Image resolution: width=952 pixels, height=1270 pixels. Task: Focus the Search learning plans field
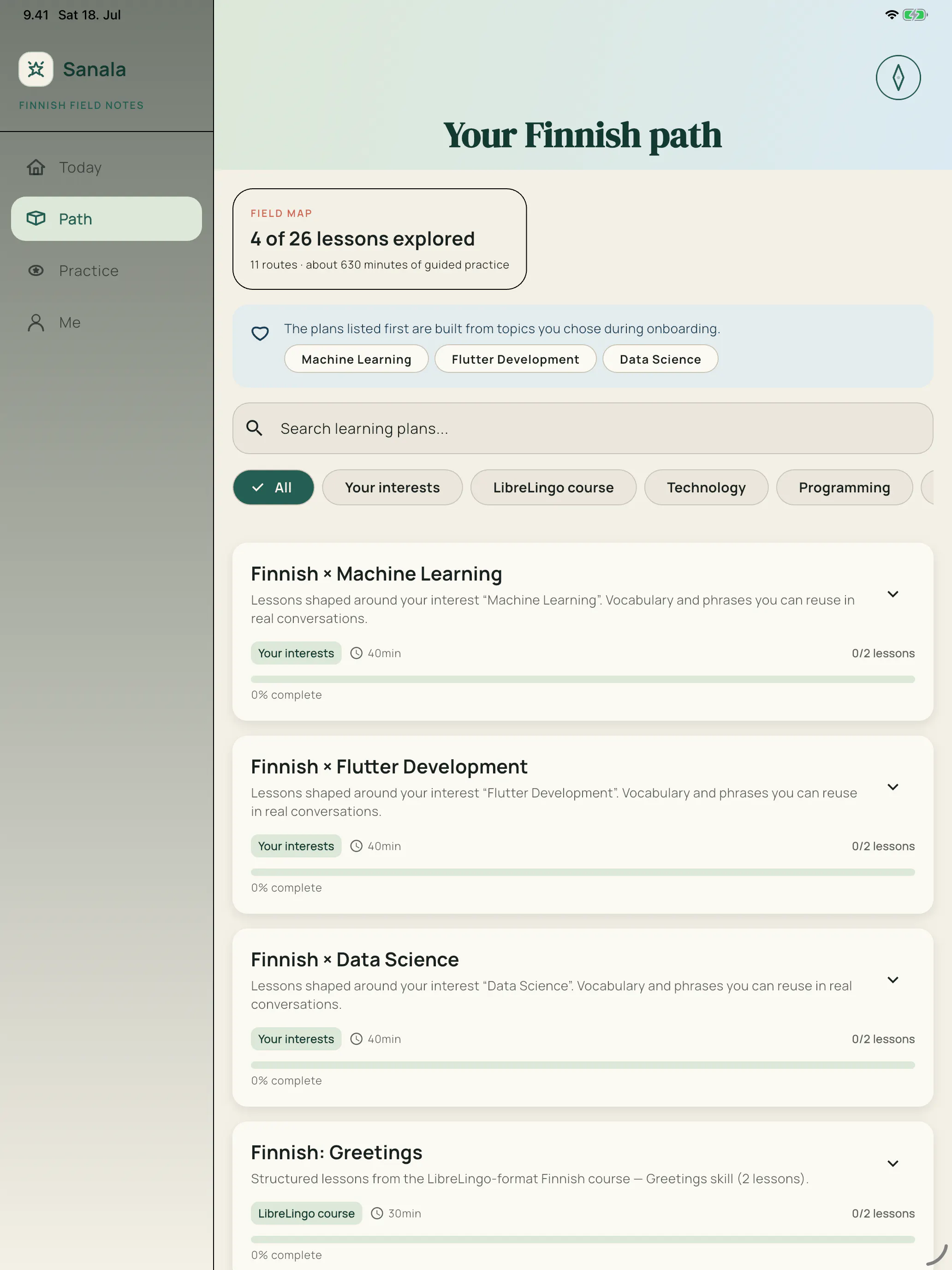pos(583,428)
